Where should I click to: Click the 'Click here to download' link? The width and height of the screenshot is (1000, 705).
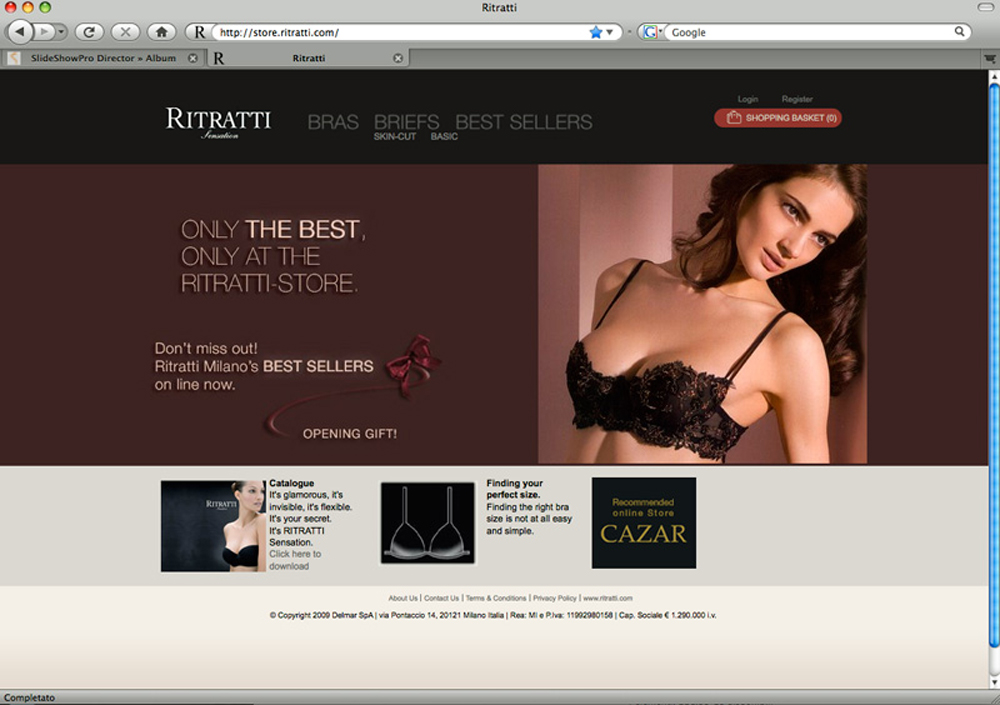(295, 560)
